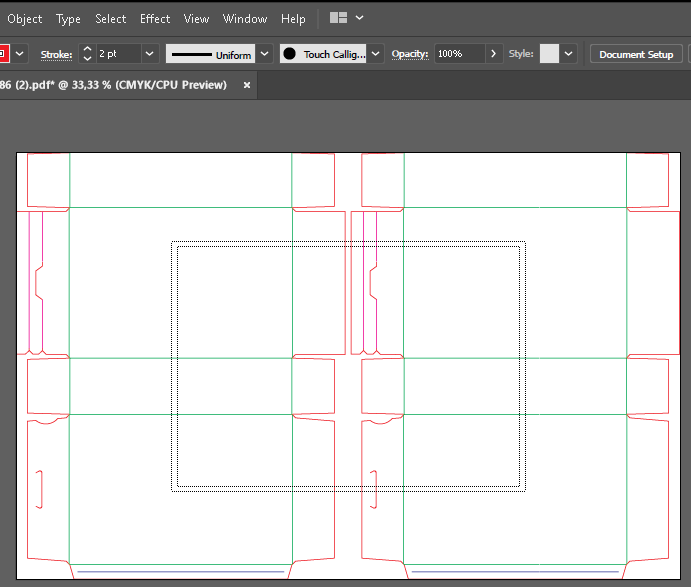Screen dimensions: 691x587
Task: Open Transparency panel via Opacity label
Action: pyautogui.click(x=410, y=54)
